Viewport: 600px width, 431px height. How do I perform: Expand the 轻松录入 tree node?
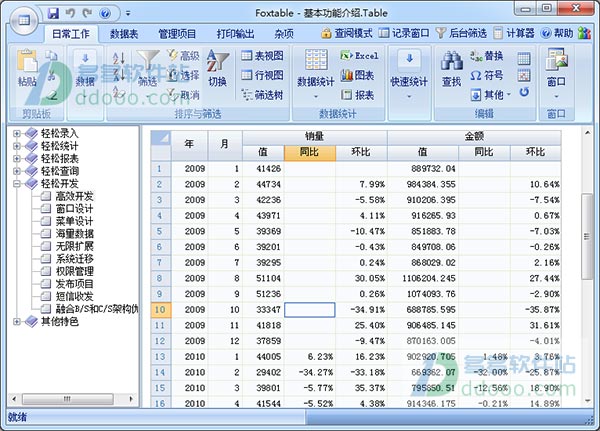(16, 134)
